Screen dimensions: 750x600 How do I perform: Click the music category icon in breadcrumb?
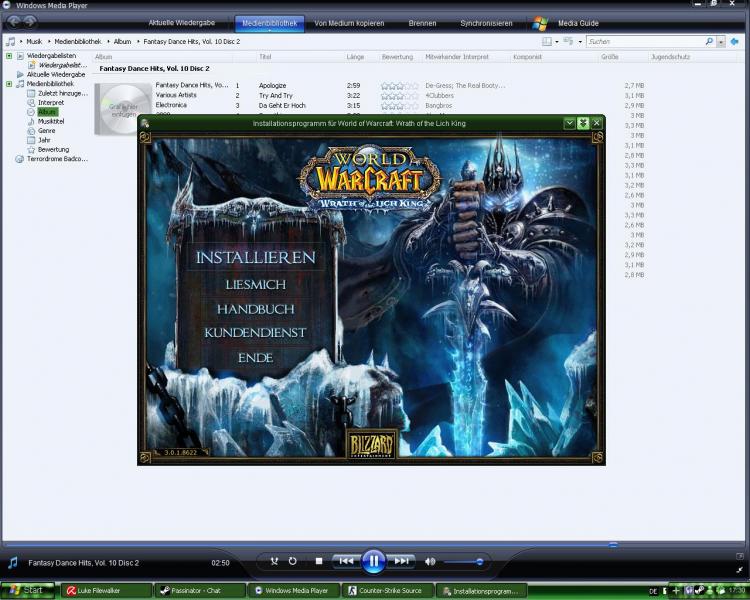[x=11, y=42]
